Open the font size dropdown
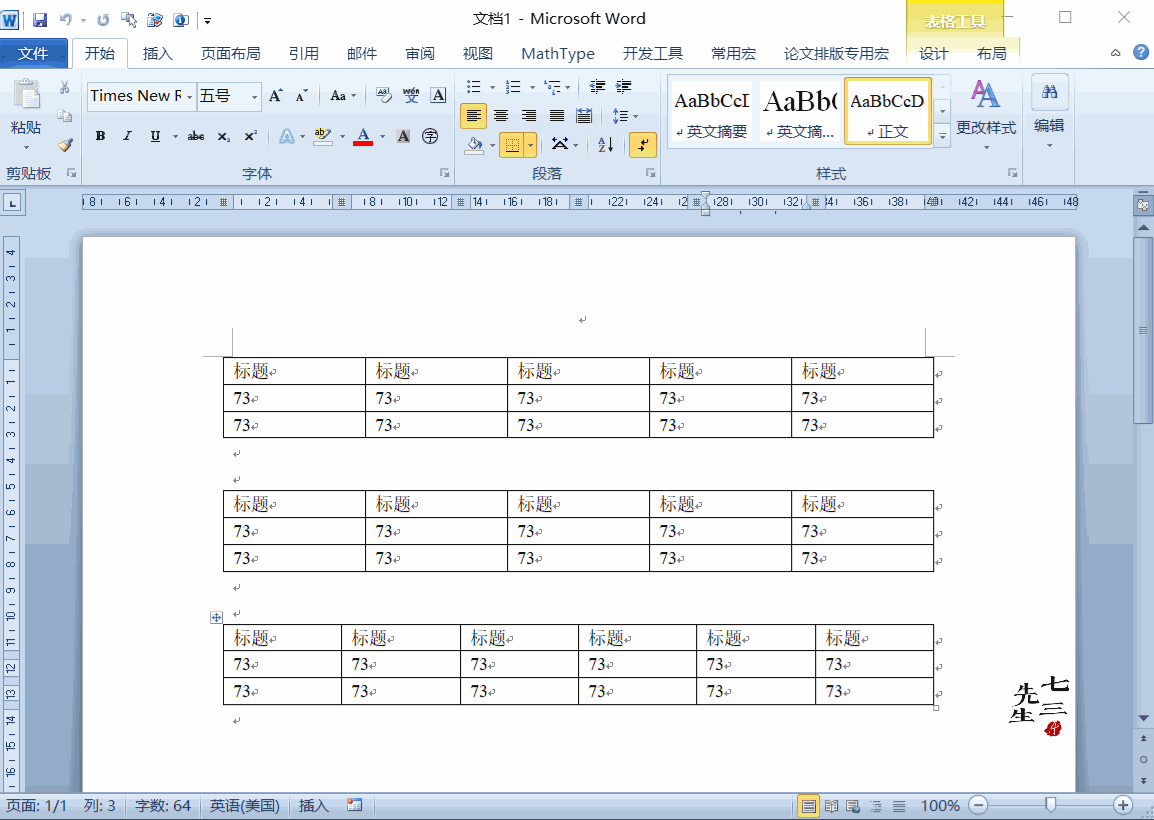Screen dimensions: 1154x820 click(255, 96)
